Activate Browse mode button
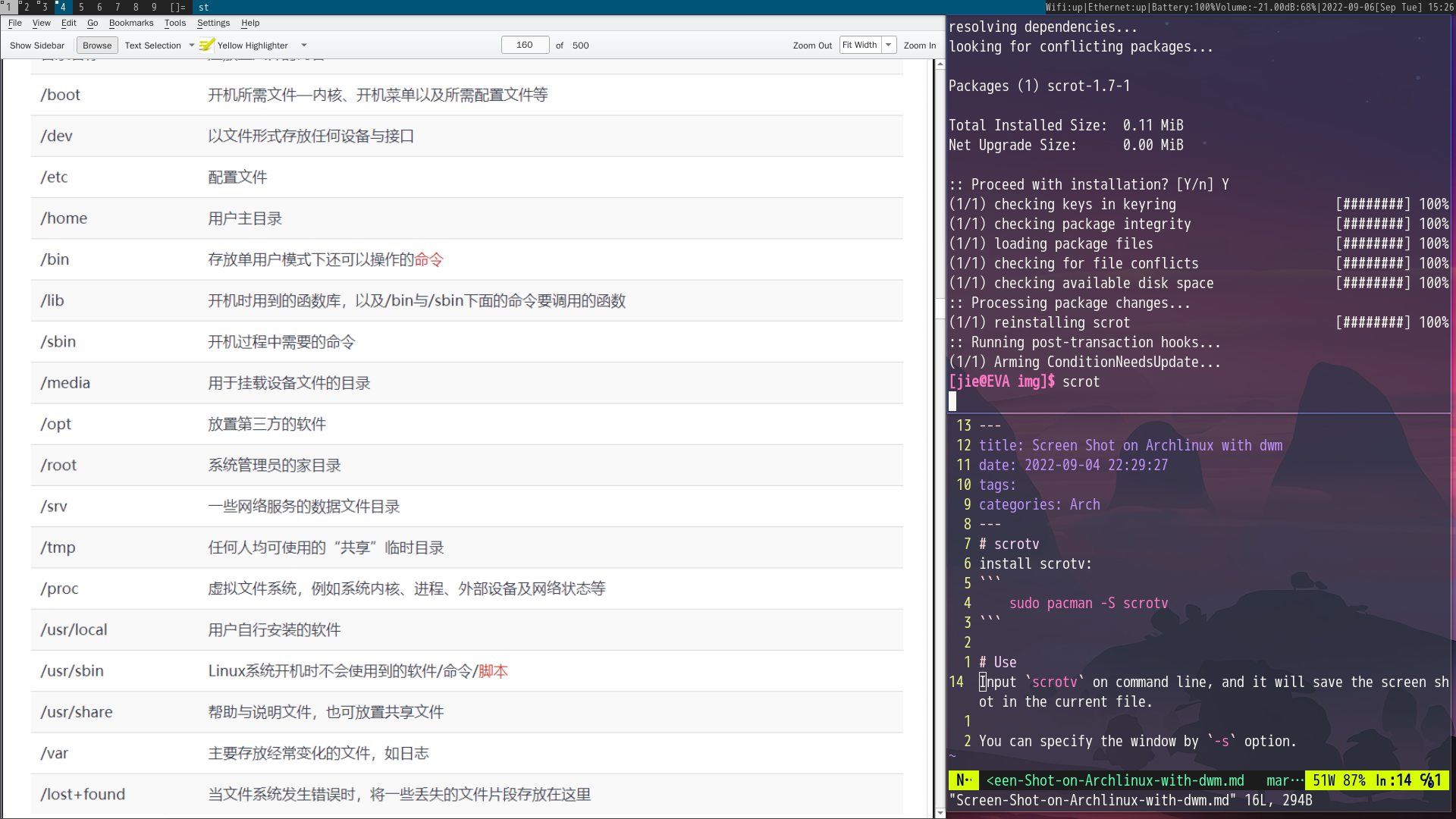Screen dimensions: 1456x819 pos(97,45)
